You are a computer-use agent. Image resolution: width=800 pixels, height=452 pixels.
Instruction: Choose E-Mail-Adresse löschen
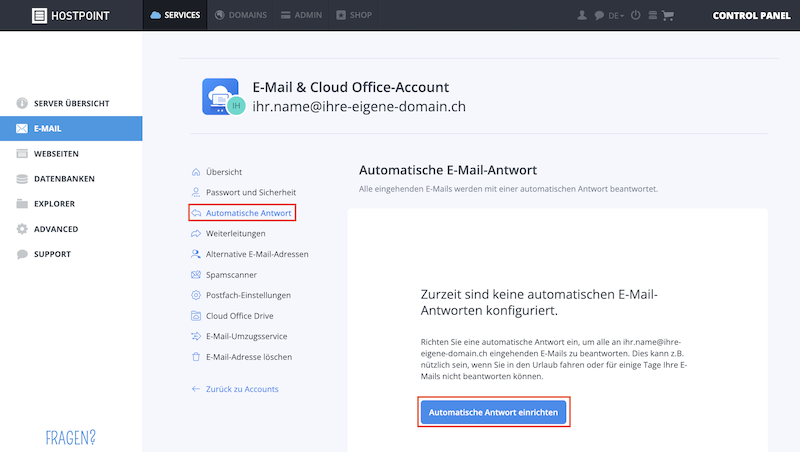(x=249, y=357)
